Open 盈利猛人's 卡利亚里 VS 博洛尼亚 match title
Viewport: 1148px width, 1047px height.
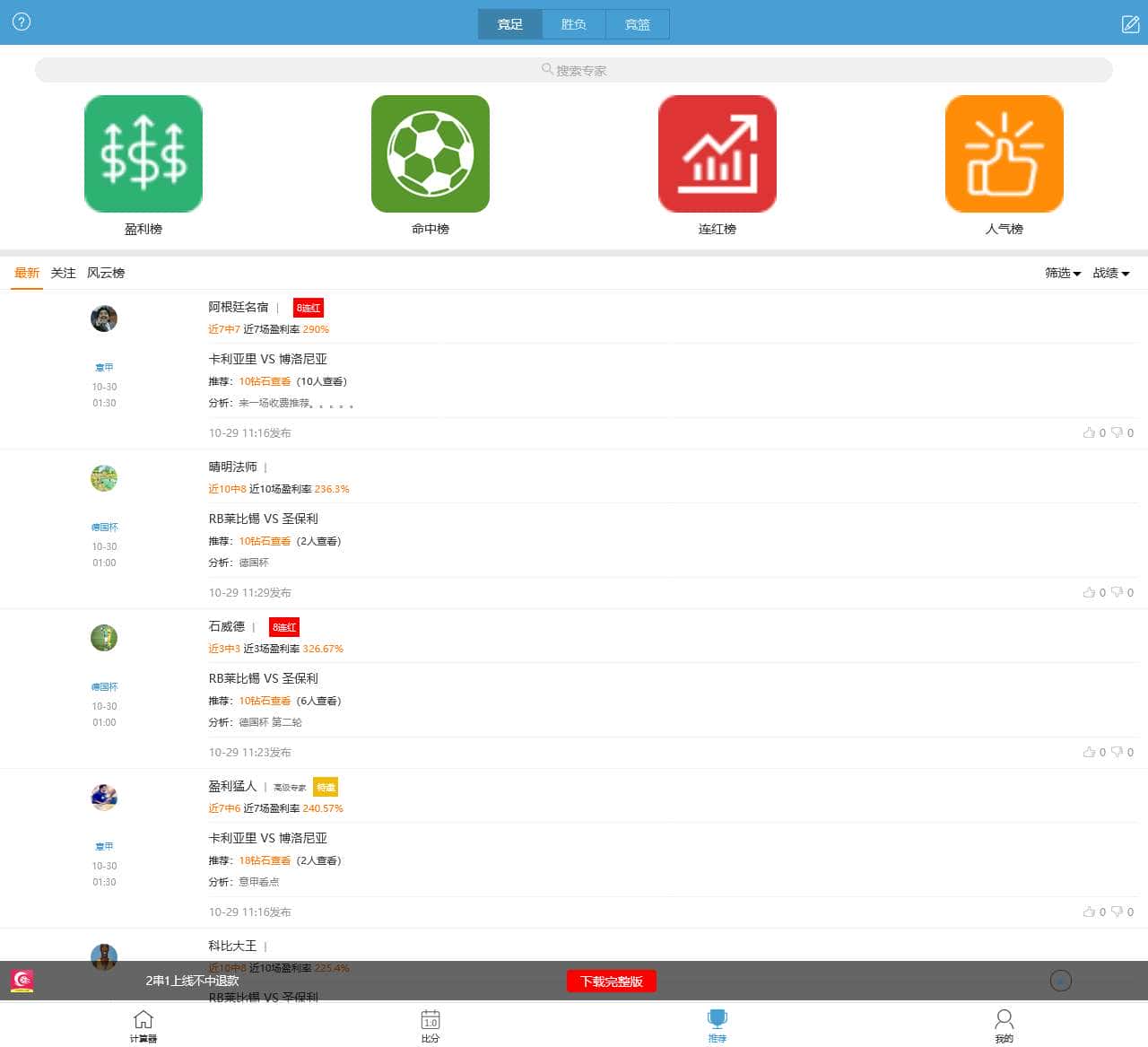[268, 838]
